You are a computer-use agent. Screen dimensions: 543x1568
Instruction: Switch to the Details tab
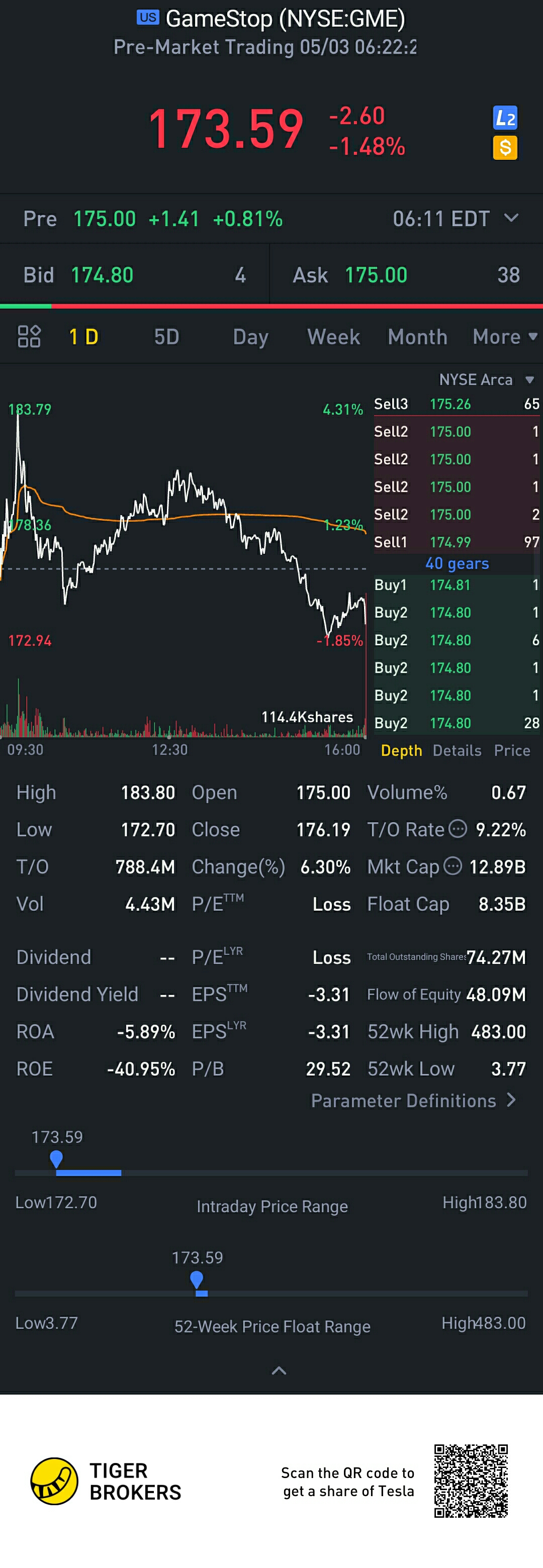[x=457, y=750]
